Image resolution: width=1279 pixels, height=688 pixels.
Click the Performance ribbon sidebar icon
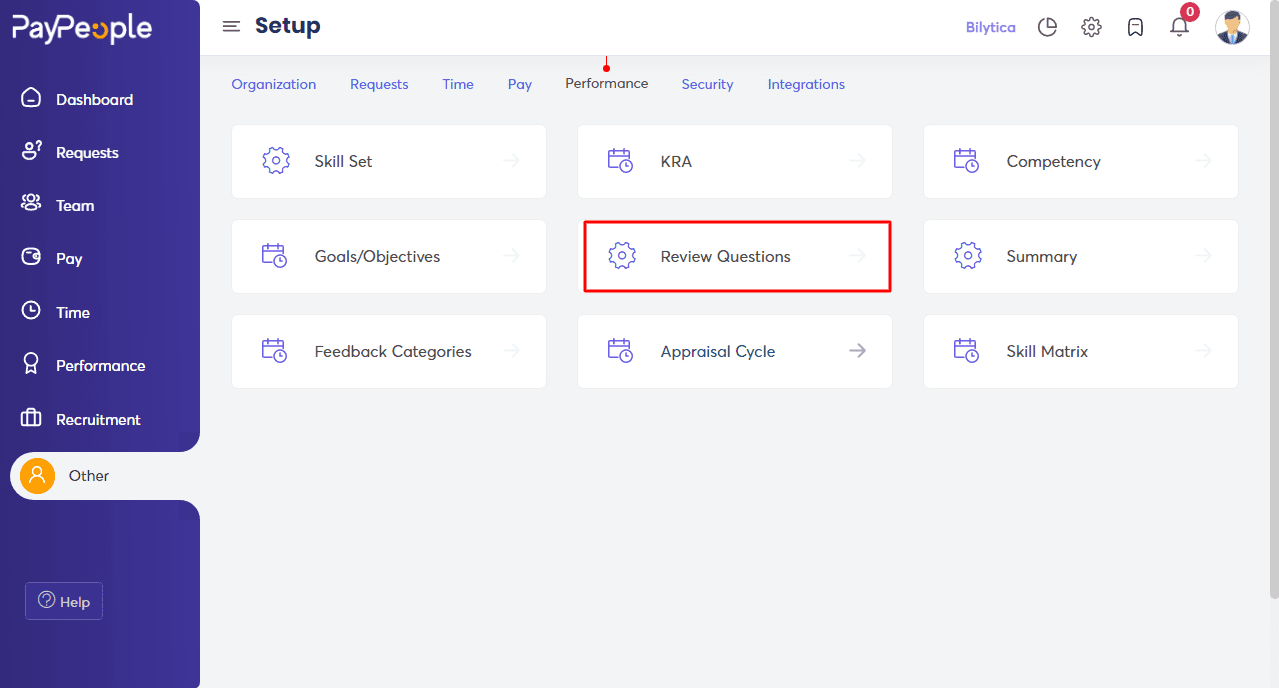pyautogui.click(x=31, y=364)
